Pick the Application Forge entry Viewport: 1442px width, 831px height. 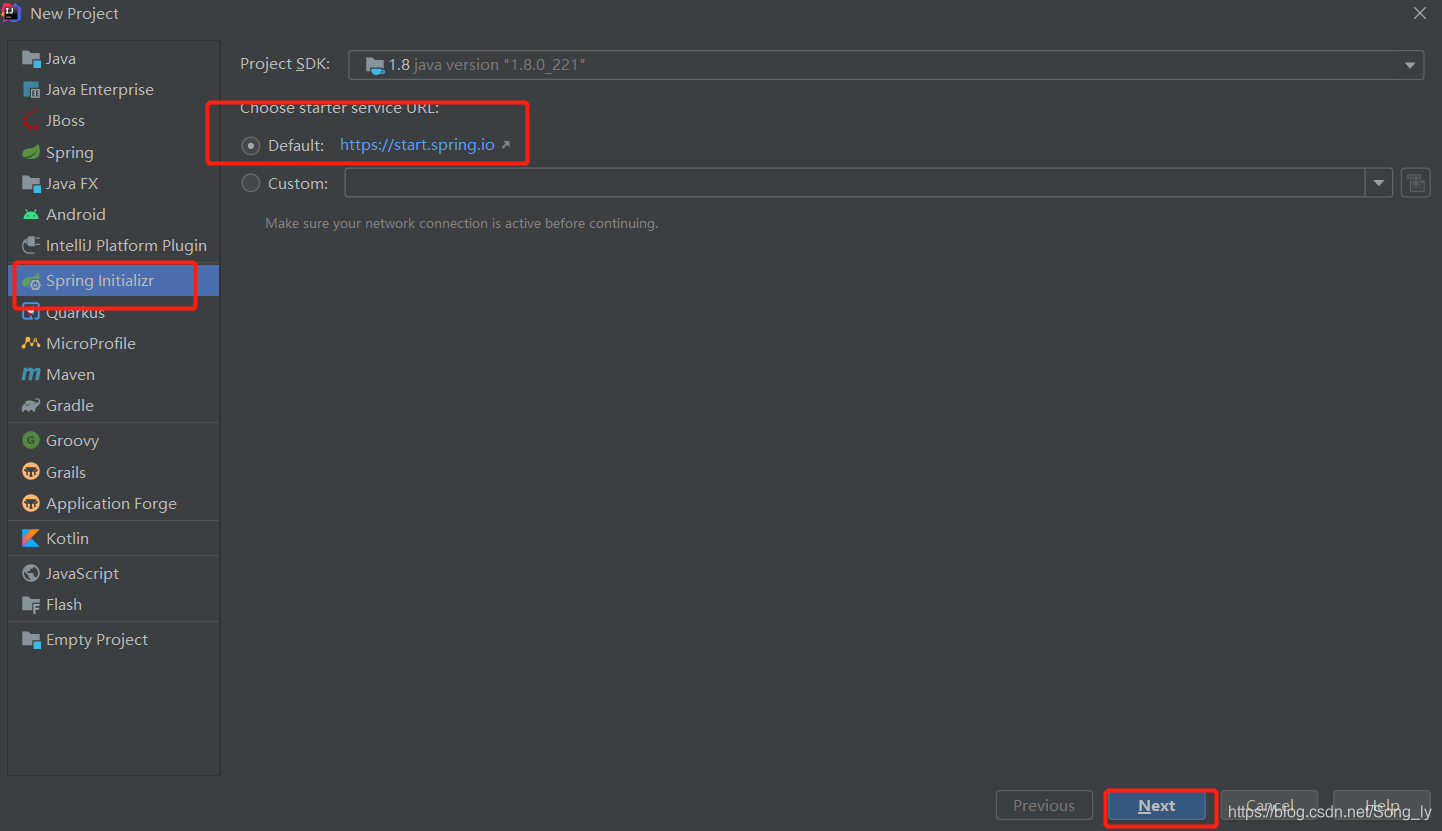click(111, 503)
